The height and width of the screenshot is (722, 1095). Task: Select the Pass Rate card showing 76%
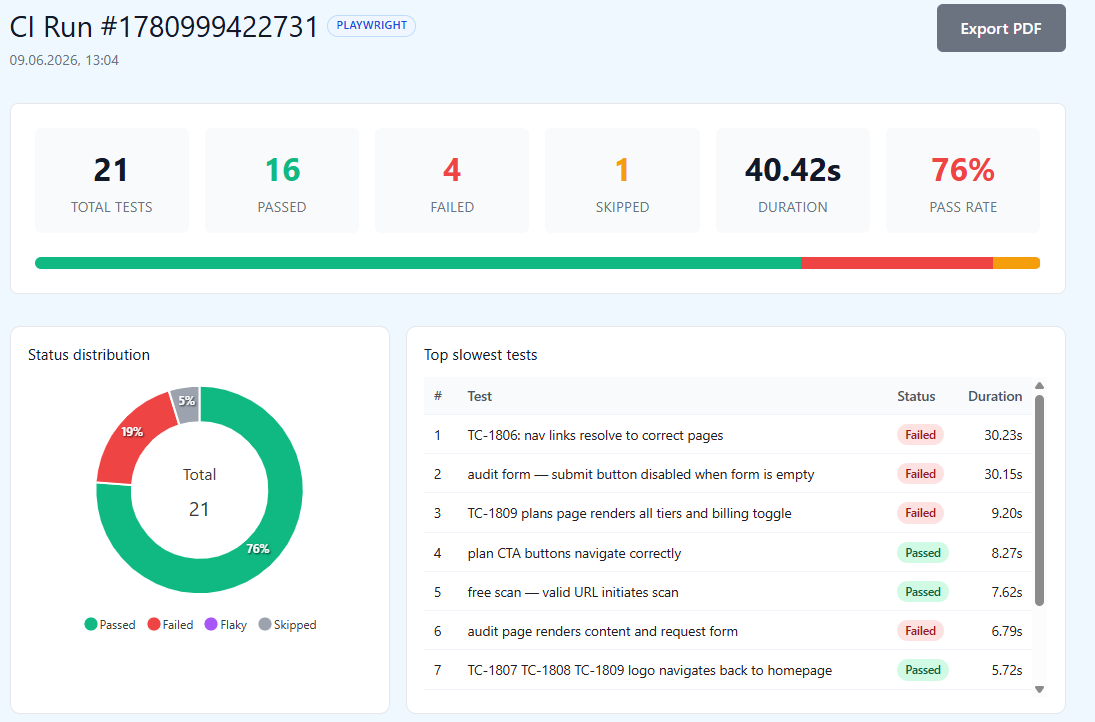(963, 180)
